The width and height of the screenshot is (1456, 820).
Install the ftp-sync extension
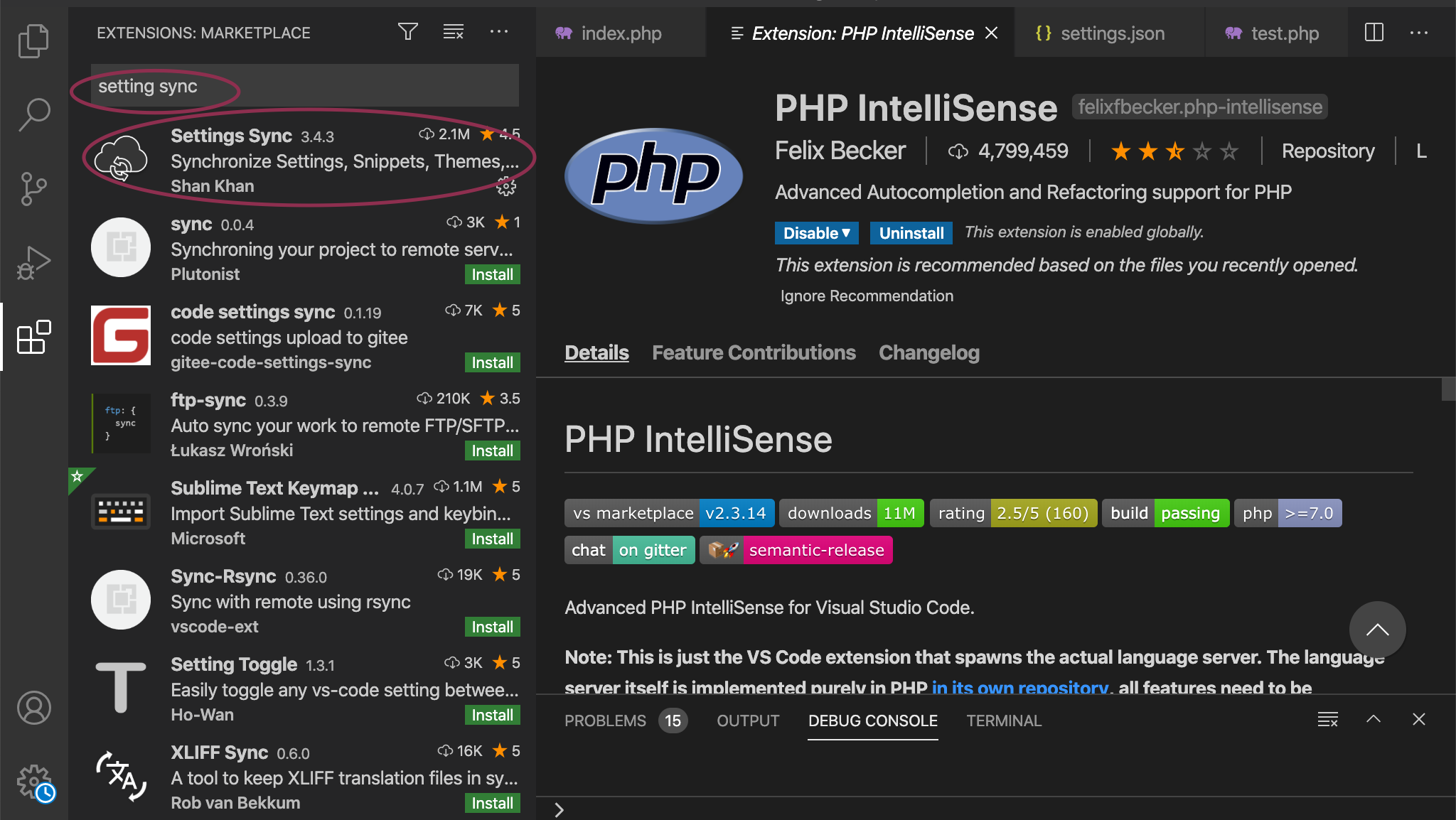(x=492, y=451)
